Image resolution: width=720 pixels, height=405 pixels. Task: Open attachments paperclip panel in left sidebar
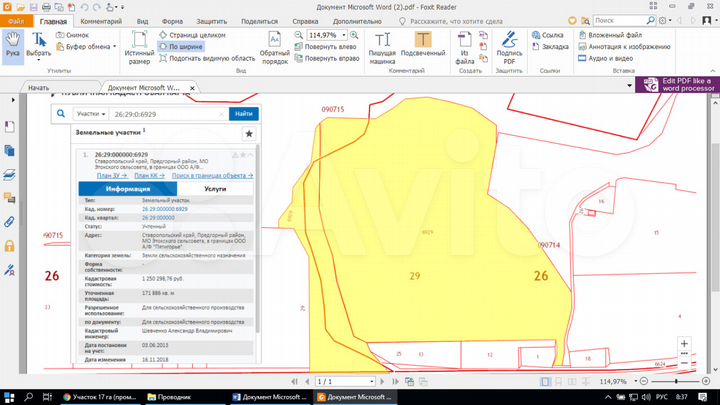[9, 221]
